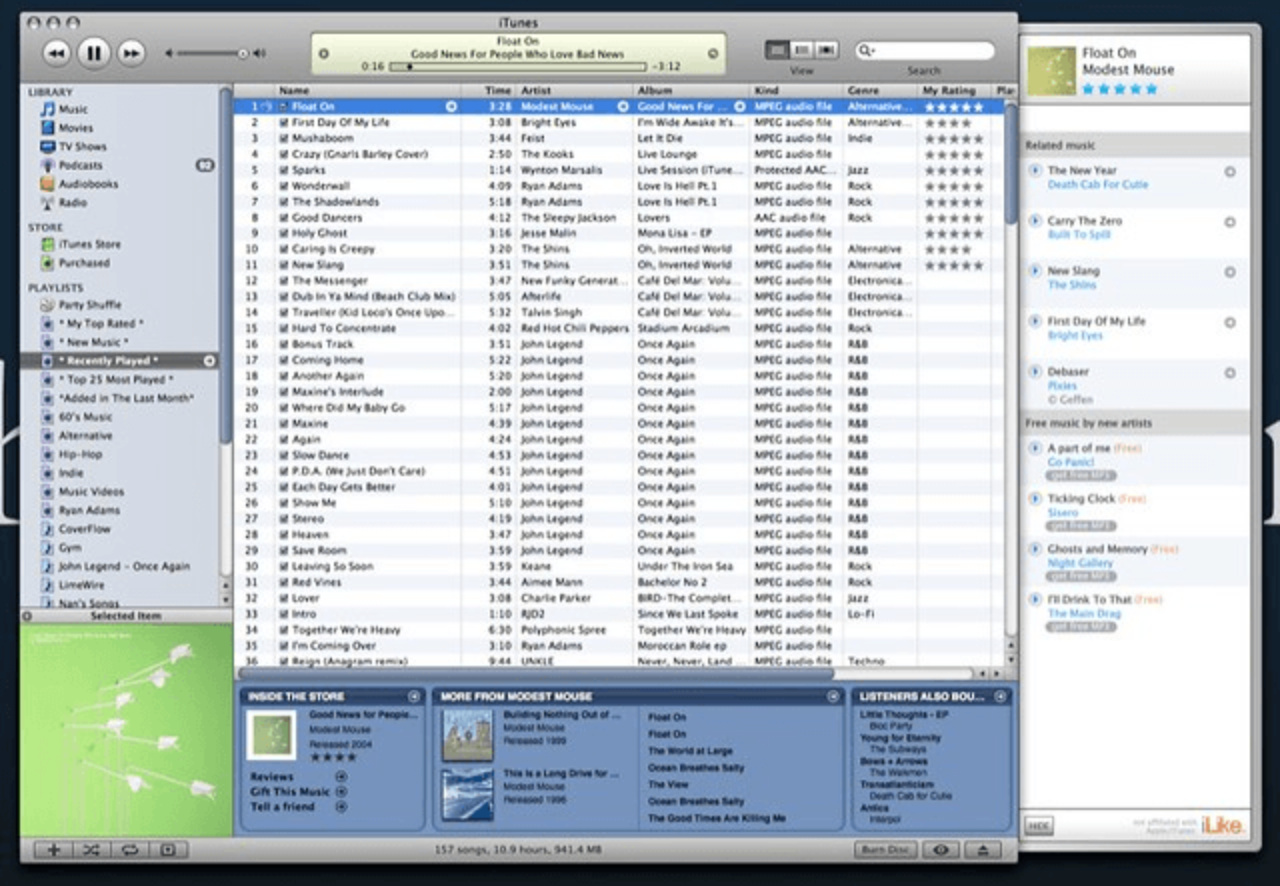Click the Burn Disc button
Image resolution: width=1280 pixels, height=886 pixels.
pos(885,850)
